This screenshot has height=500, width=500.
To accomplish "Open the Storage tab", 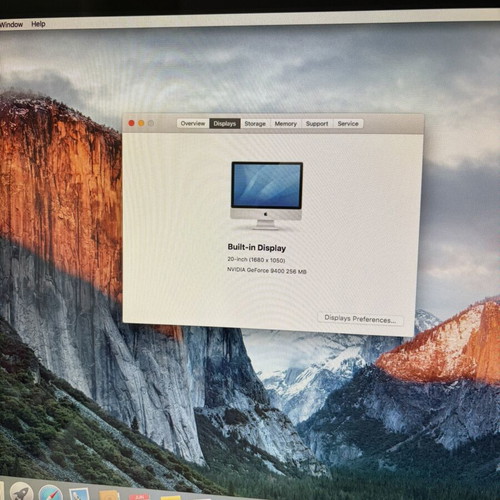I will [255, 124].
